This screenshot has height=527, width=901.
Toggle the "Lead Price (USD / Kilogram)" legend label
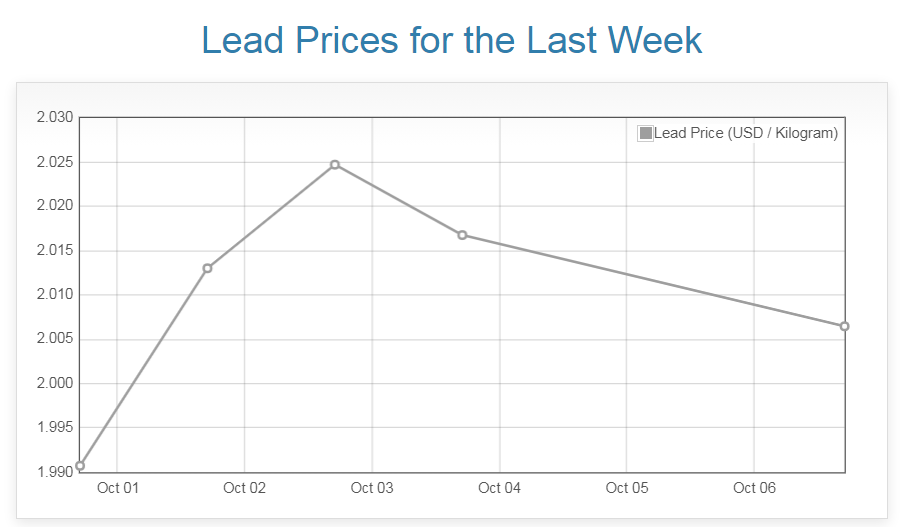tap(745, 133)
